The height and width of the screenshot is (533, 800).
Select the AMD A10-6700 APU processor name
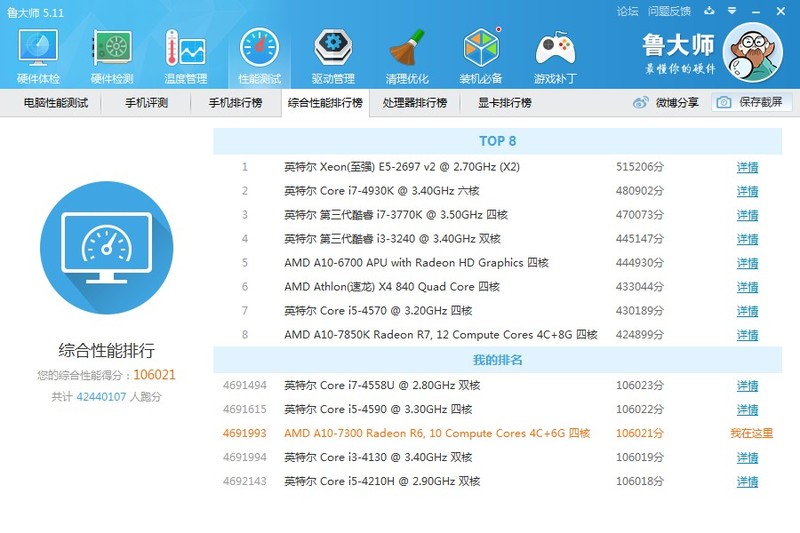point(416,263)
